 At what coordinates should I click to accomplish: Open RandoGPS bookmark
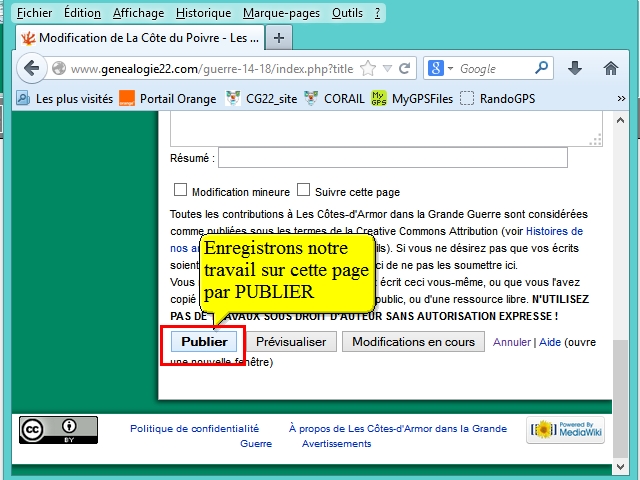point(497,99)
